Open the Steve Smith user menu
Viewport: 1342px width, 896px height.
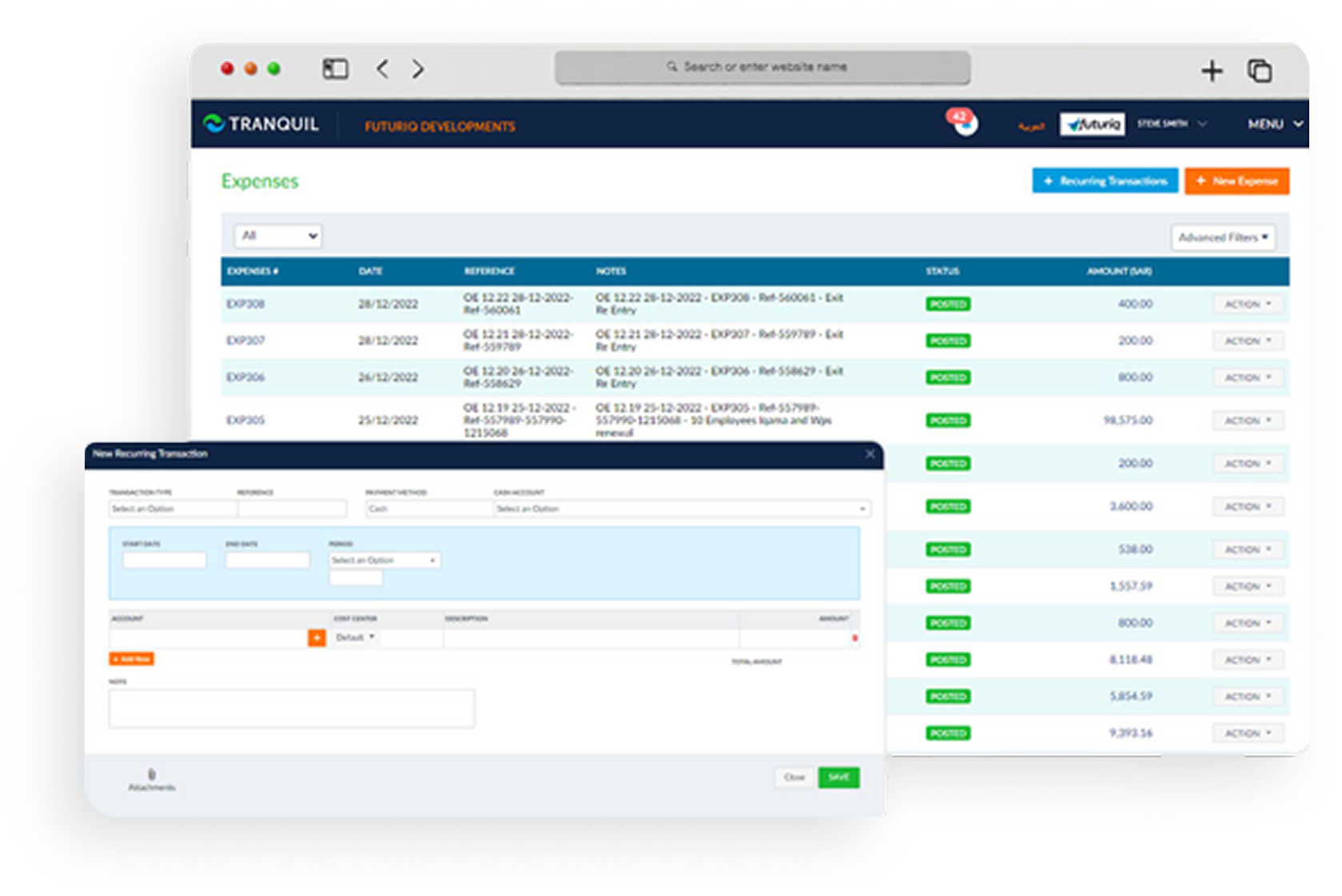click(1171, 124)
